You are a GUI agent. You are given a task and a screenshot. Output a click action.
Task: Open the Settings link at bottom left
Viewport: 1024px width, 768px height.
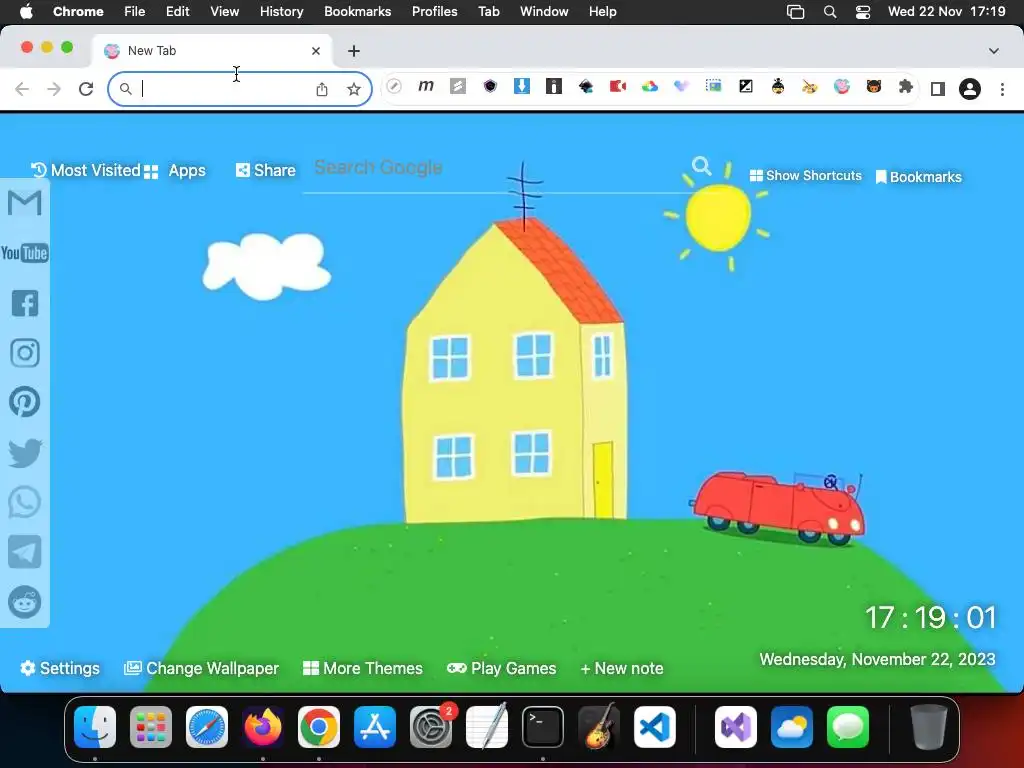click(60, 668)
